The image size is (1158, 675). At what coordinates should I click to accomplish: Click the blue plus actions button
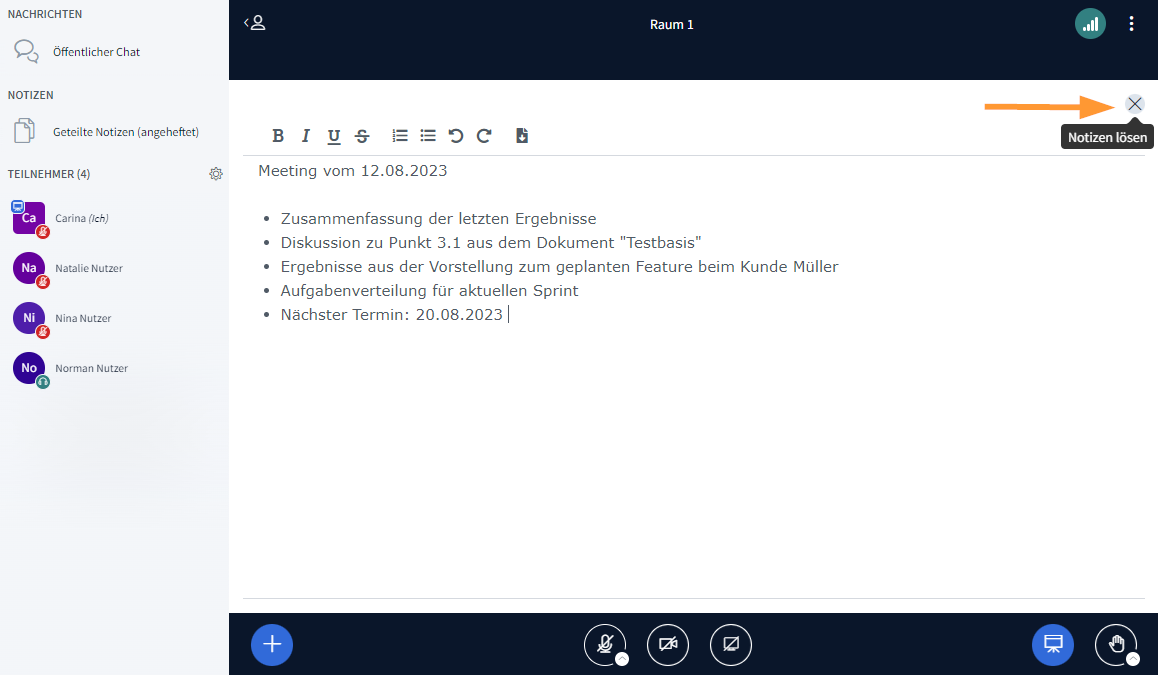click(272, 644)
